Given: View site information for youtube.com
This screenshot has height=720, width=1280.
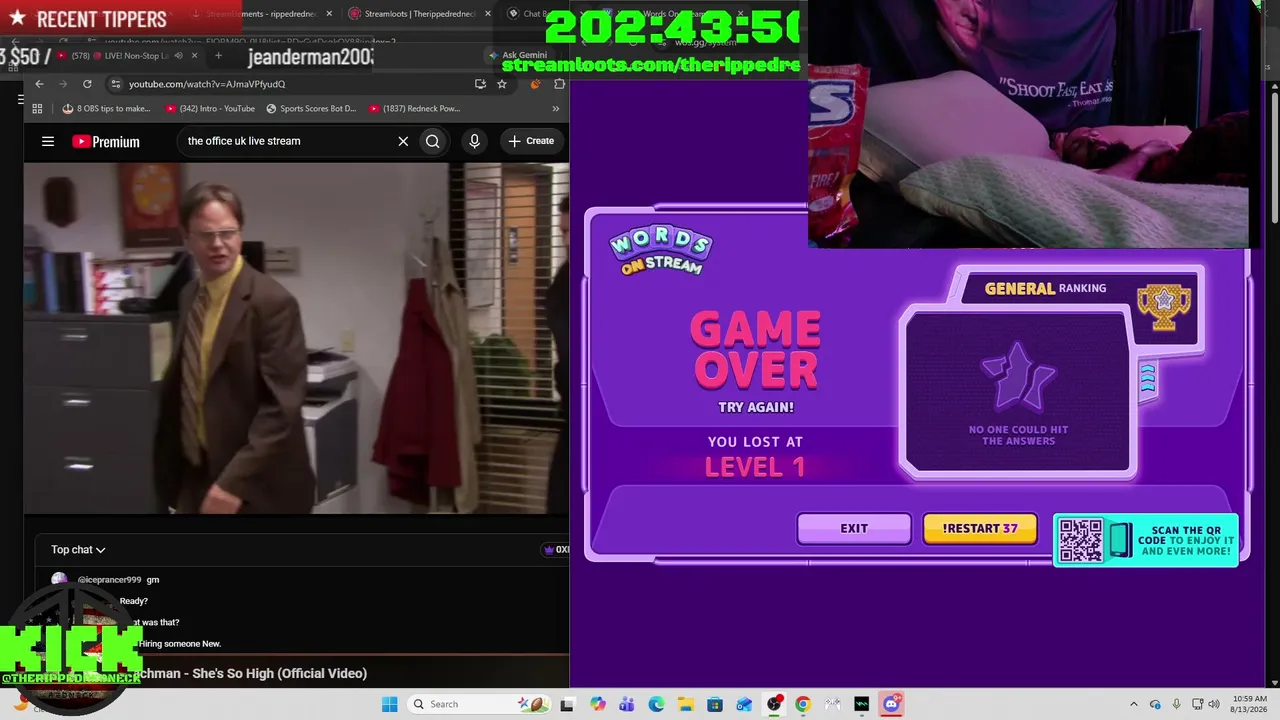Looking at the screenshot, I should click(x=116, y=84).
